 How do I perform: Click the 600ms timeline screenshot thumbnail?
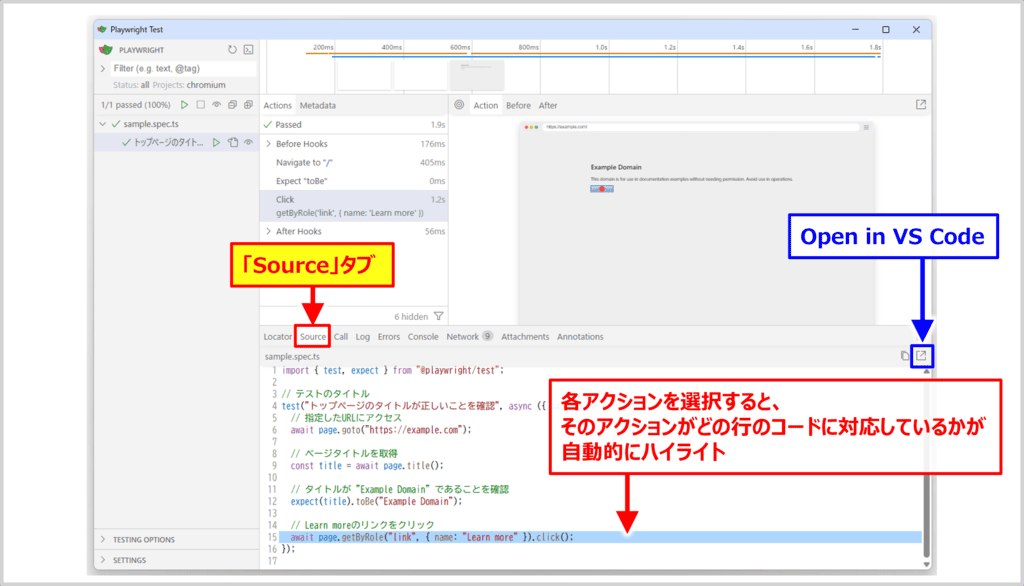pos(474,76)
